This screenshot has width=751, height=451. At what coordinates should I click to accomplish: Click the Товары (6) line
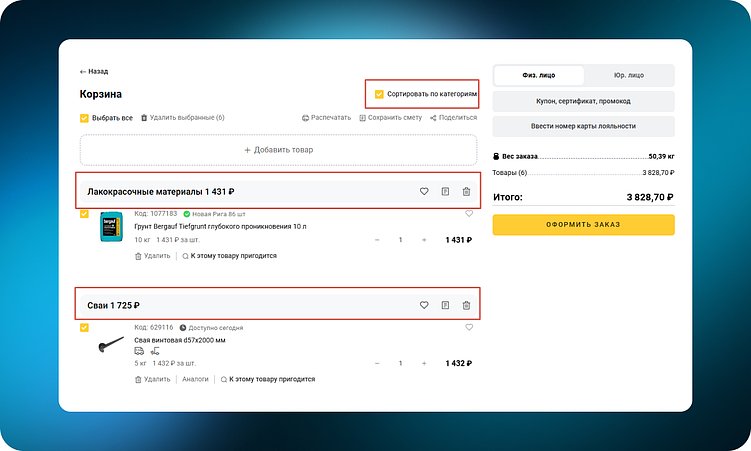pyautogui.click(x=583, y=173)
